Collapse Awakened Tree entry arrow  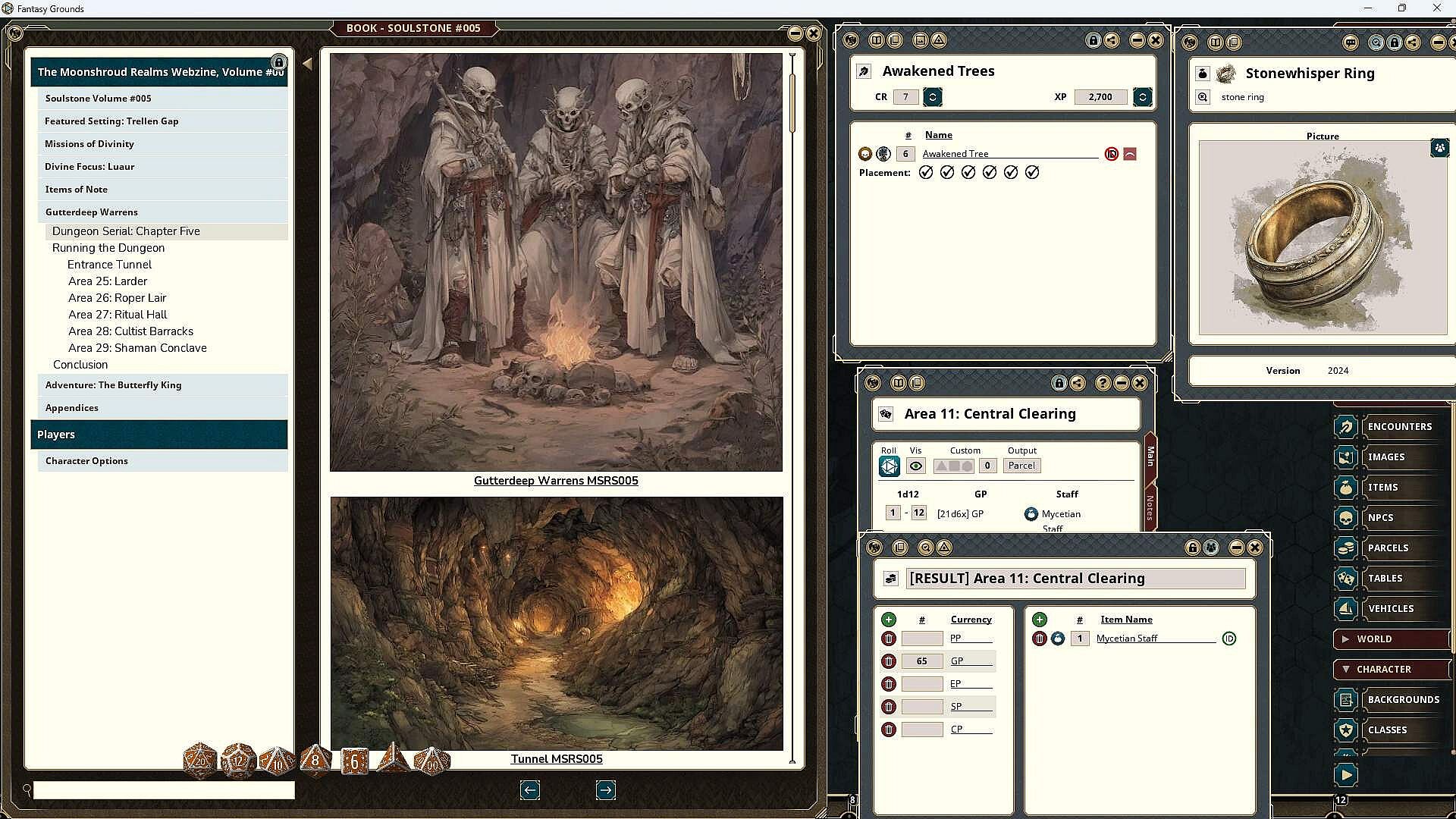pos(1130,154)
